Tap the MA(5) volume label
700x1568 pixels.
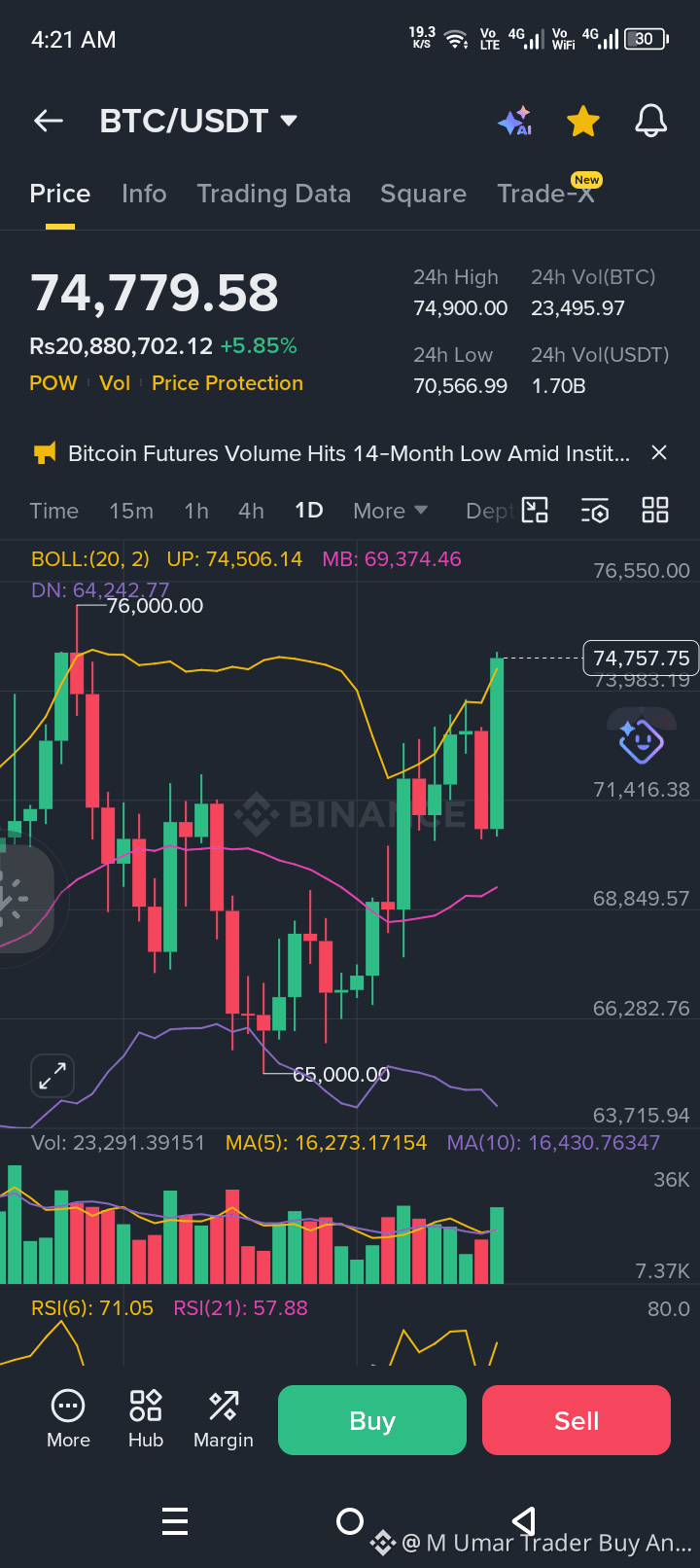(x=326, y=1143)
